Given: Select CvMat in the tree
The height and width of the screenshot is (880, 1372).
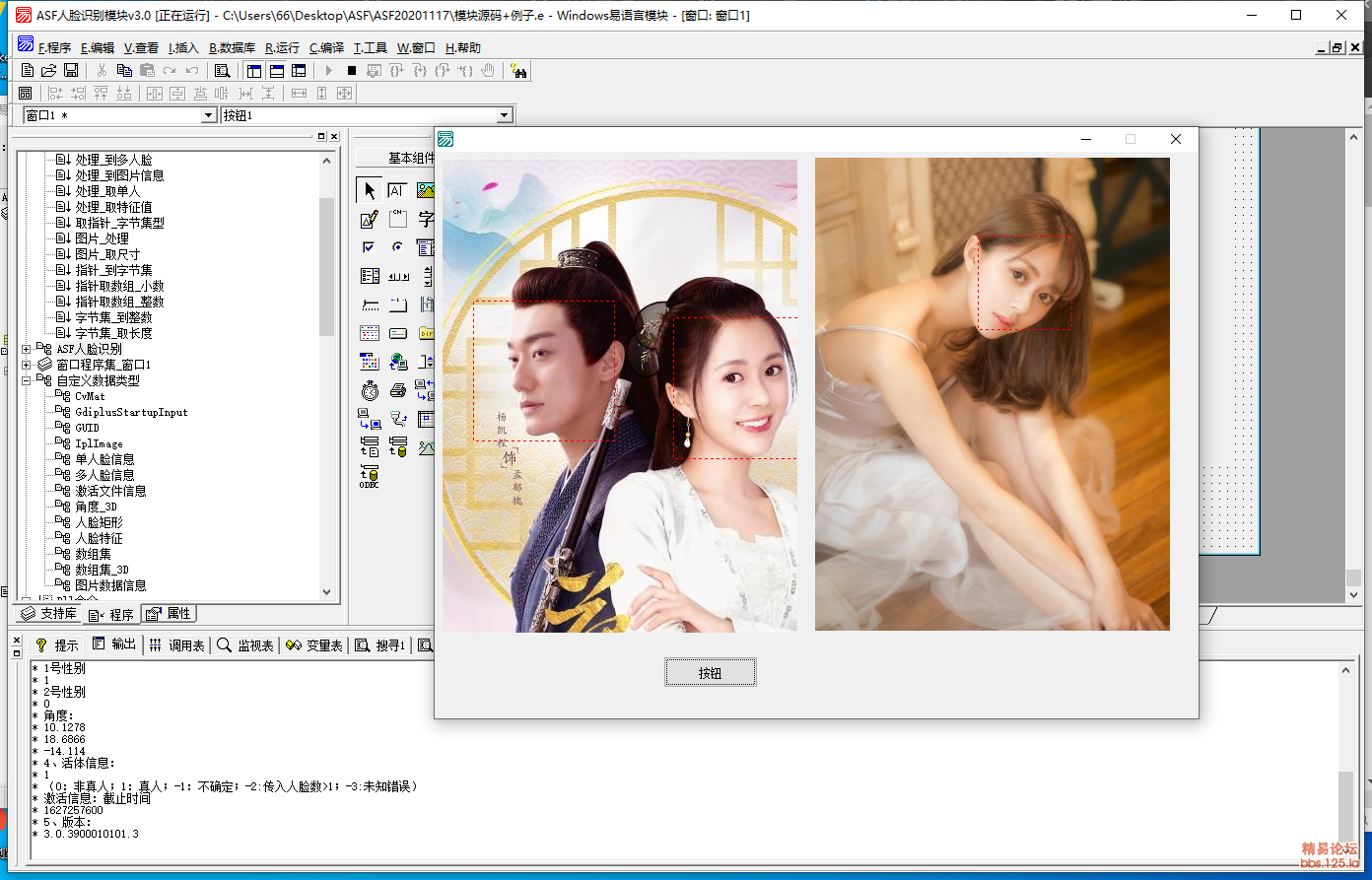Looking at the screenshot, I should 90,396.
